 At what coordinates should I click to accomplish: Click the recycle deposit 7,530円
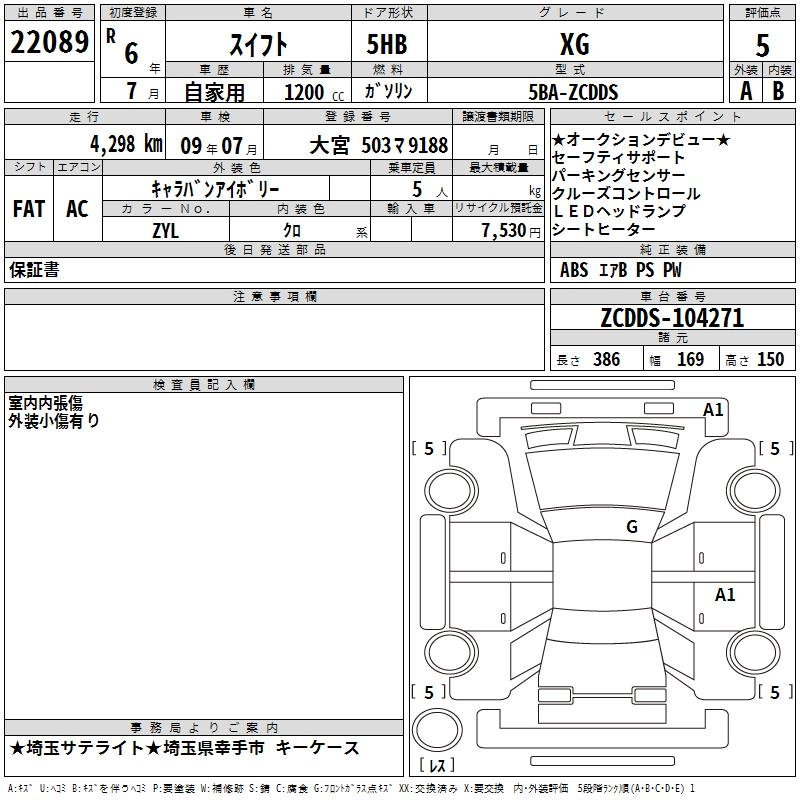[511, 231]
